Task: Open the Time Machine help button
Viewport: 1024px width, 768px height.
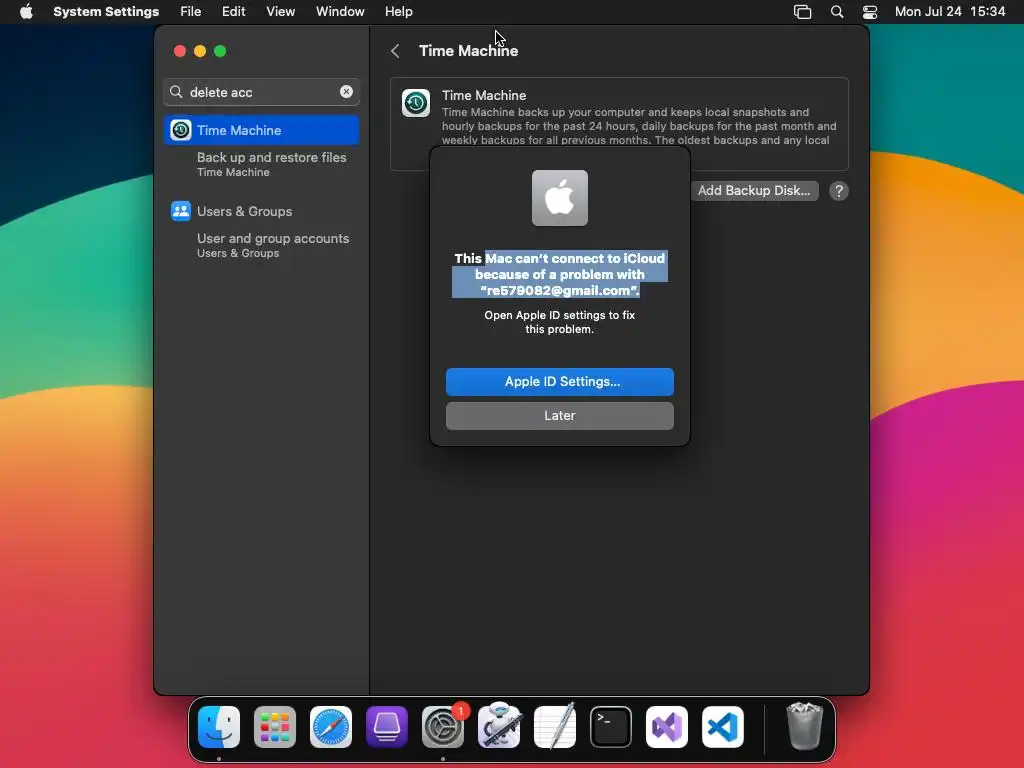Action: pos(839,191)
